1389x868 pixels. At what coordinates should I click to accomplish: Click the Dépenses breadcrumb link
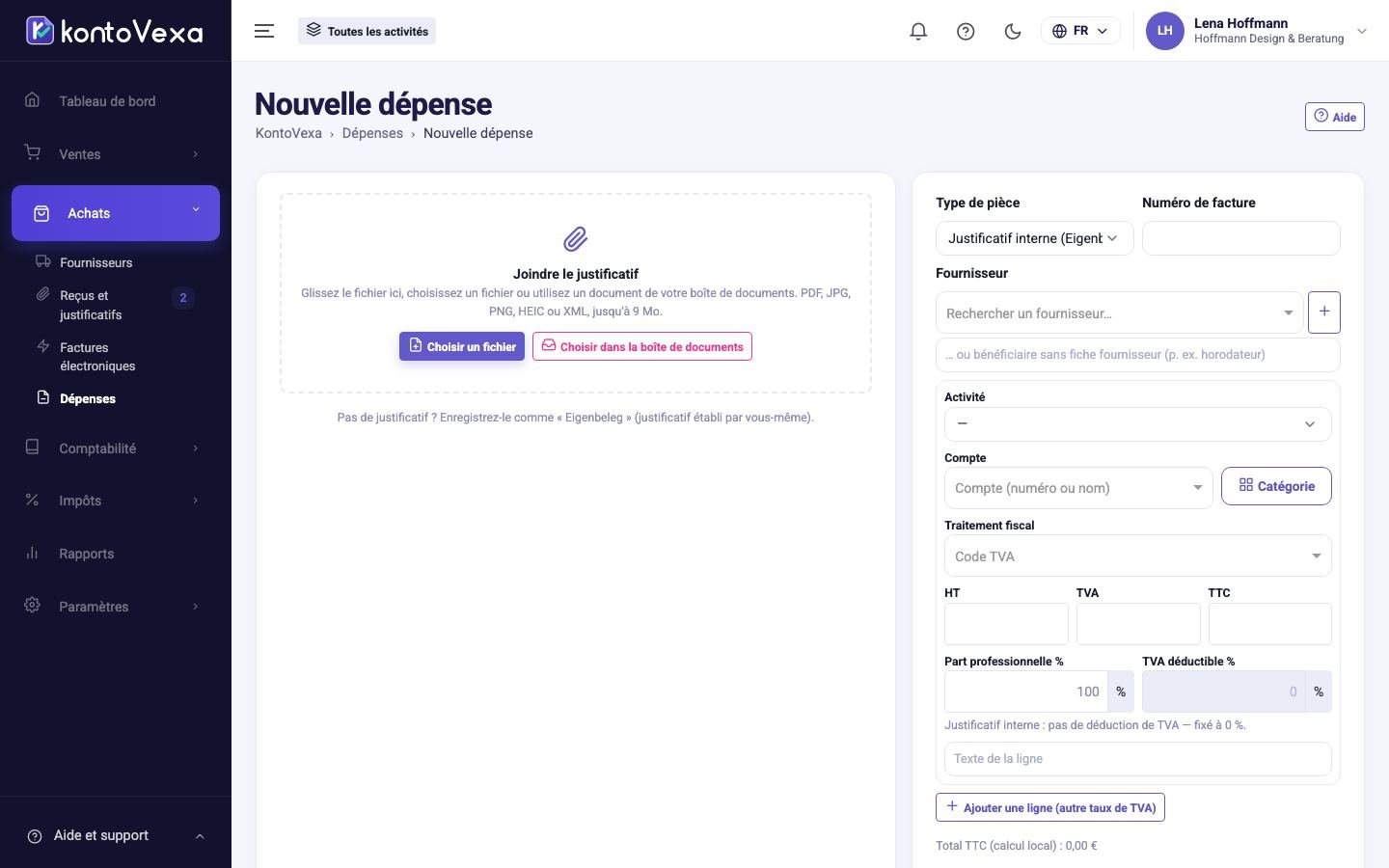[x=372, y=133]
